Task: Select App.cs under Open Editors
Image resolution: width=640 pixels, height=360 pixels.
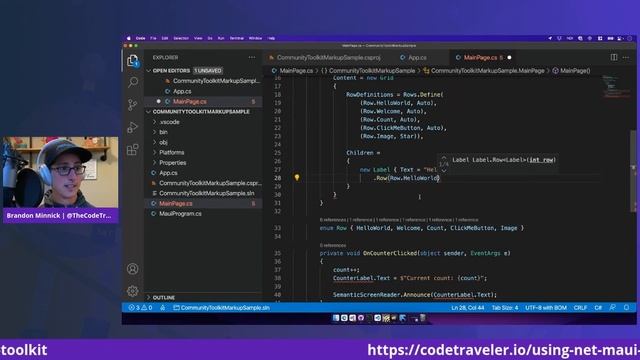Action: [203, 91]
